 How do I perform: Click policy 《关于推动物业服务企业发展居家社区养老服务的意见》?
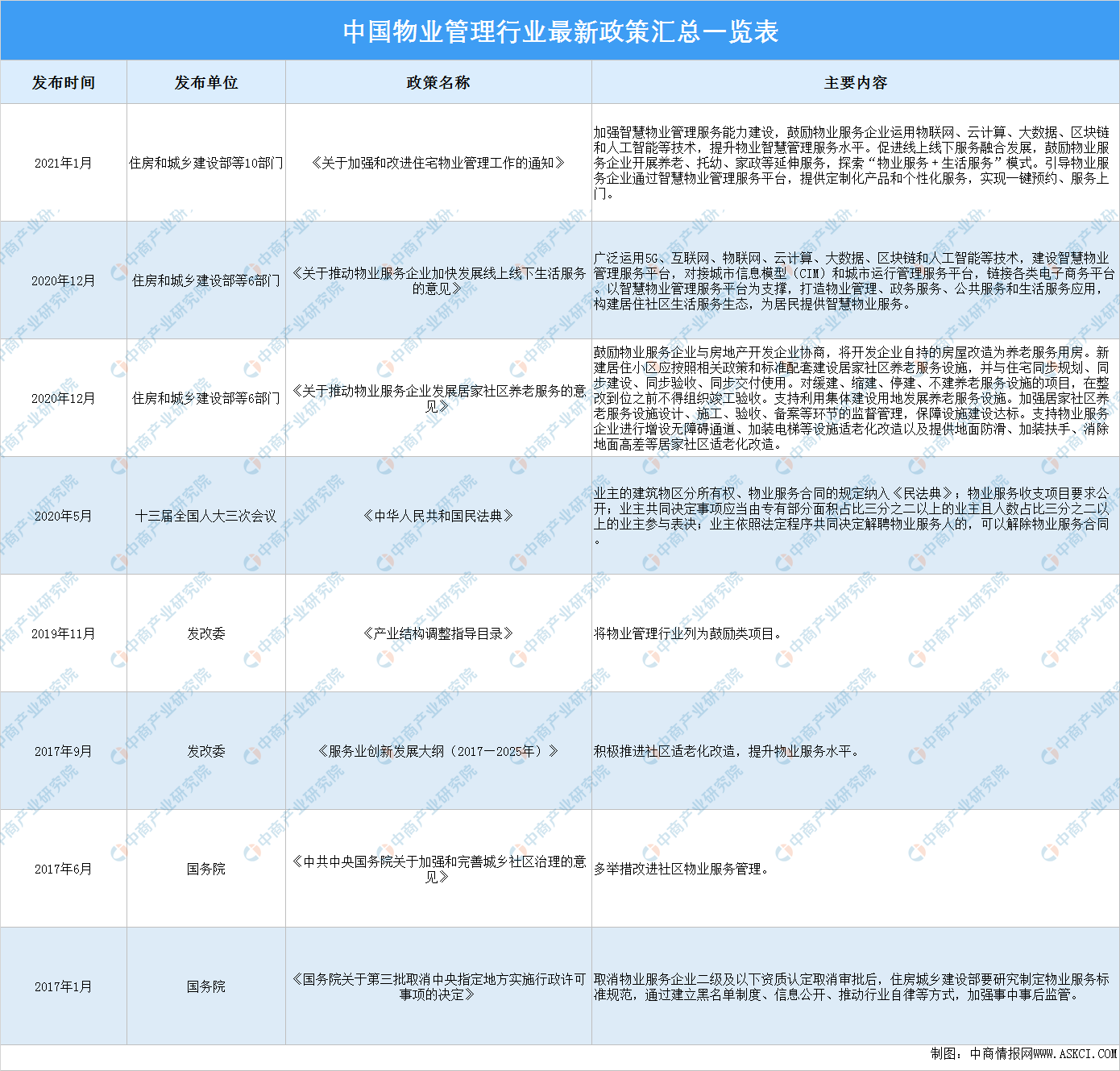click(438, 398)
